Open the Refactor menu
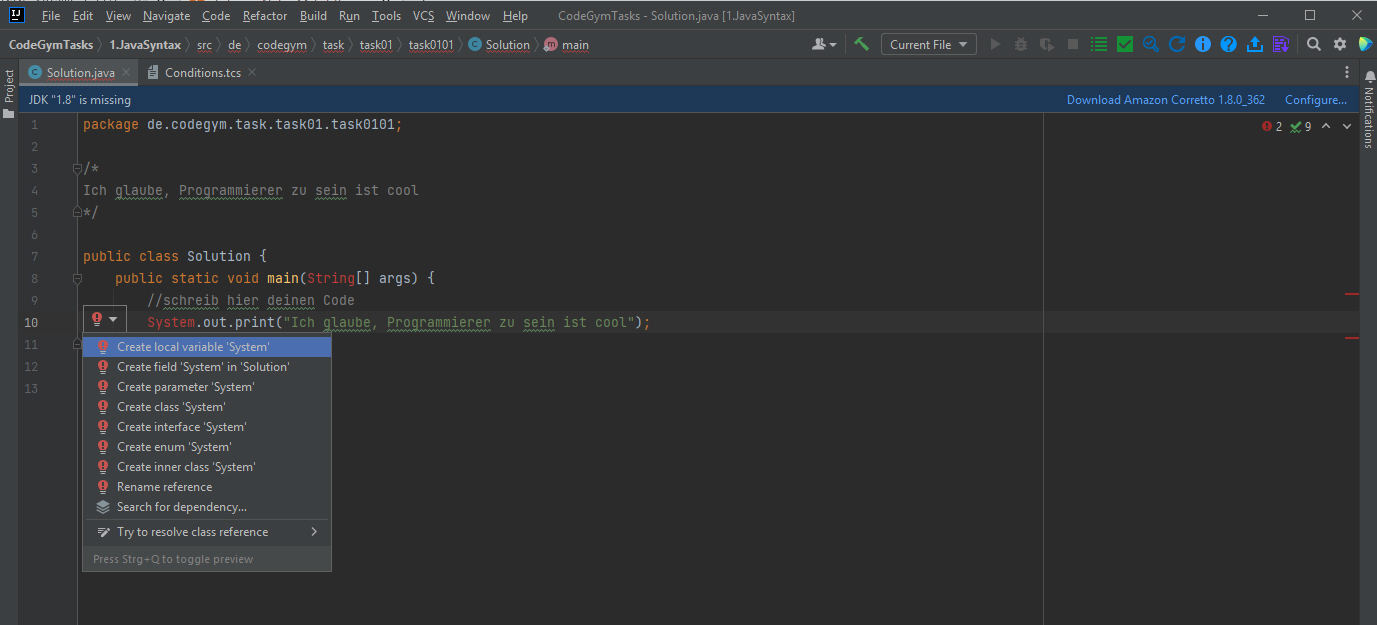 click(x=264, y=16)
